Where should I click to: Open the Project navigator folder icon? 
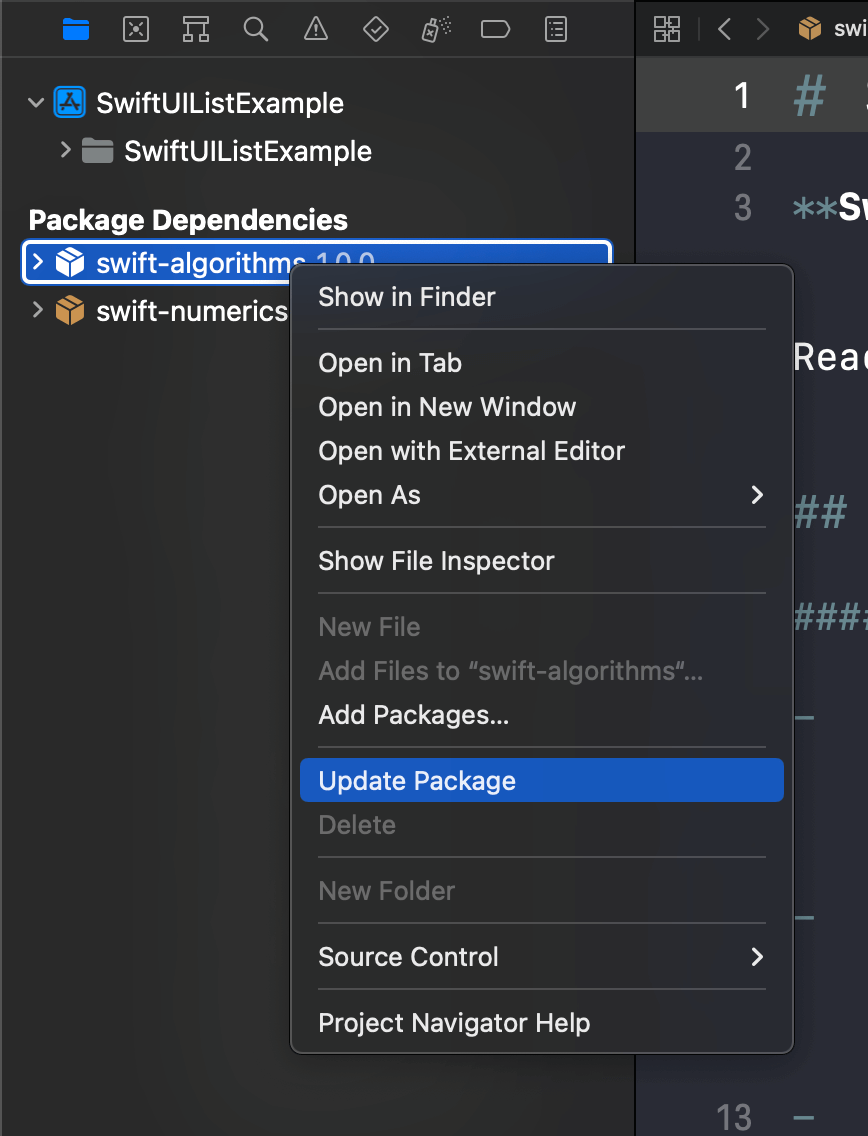pyautogui.click(x=76, y=29)
